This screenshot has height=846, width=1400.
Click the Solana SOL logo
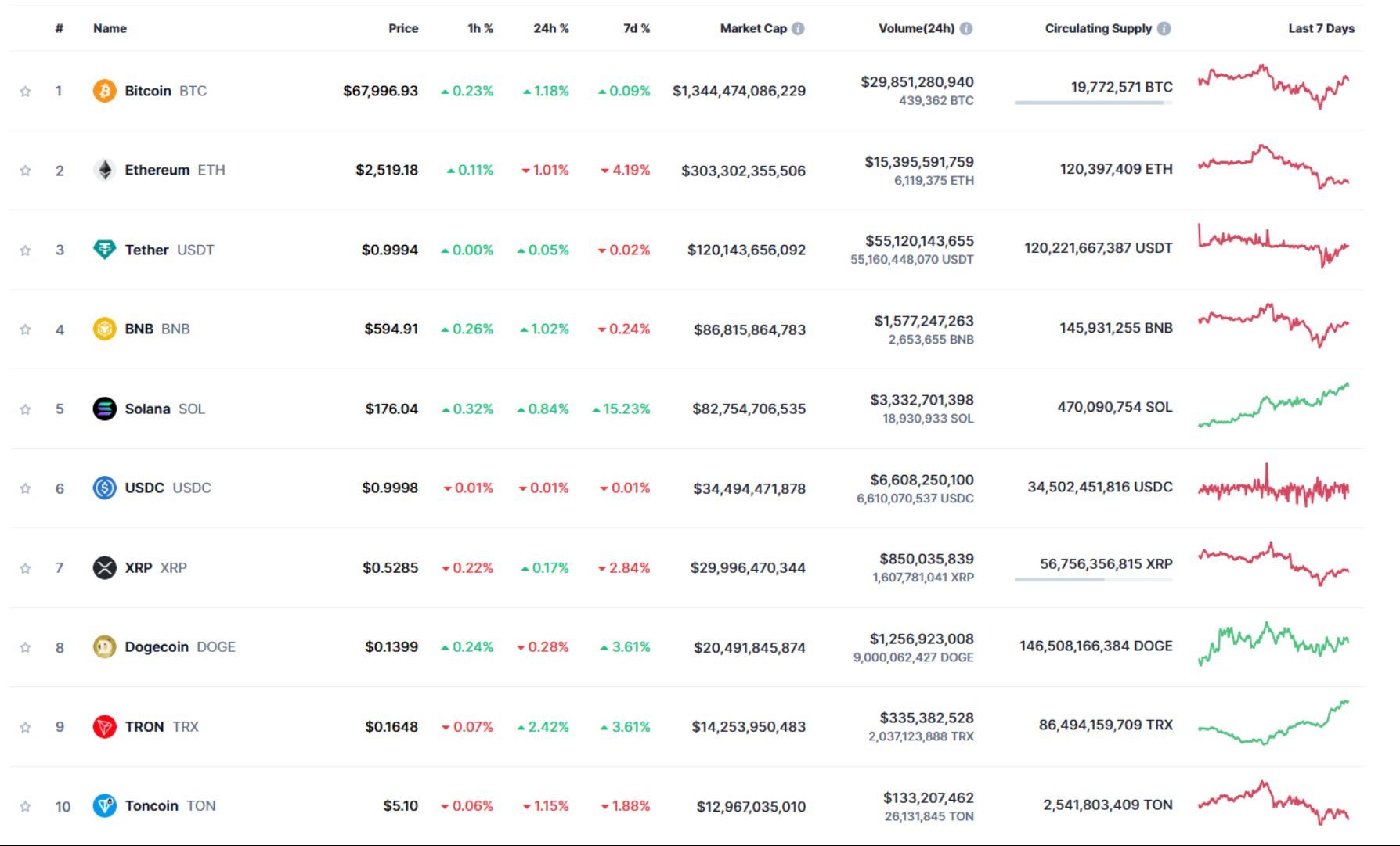click(104, 408)
